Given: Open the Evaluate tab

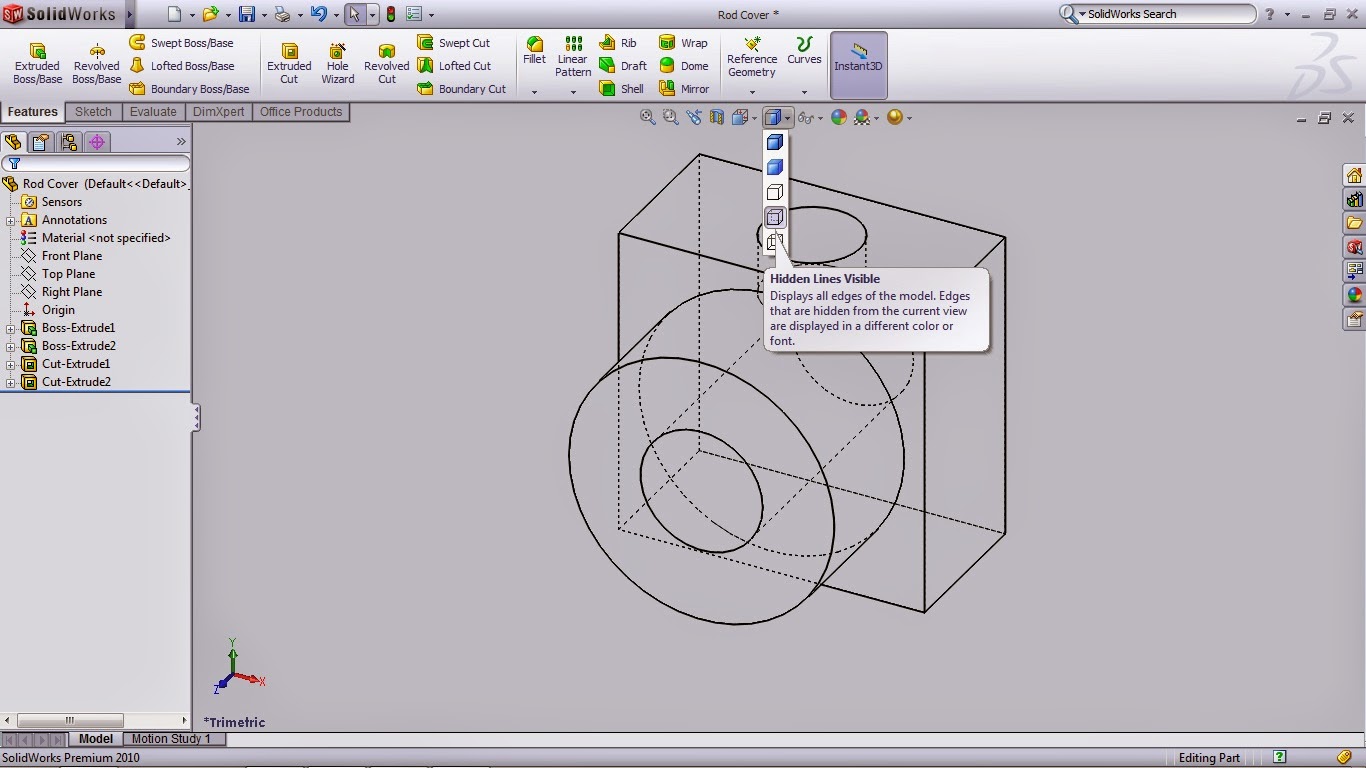Looking at the screenshot, I should click(153, 112).
